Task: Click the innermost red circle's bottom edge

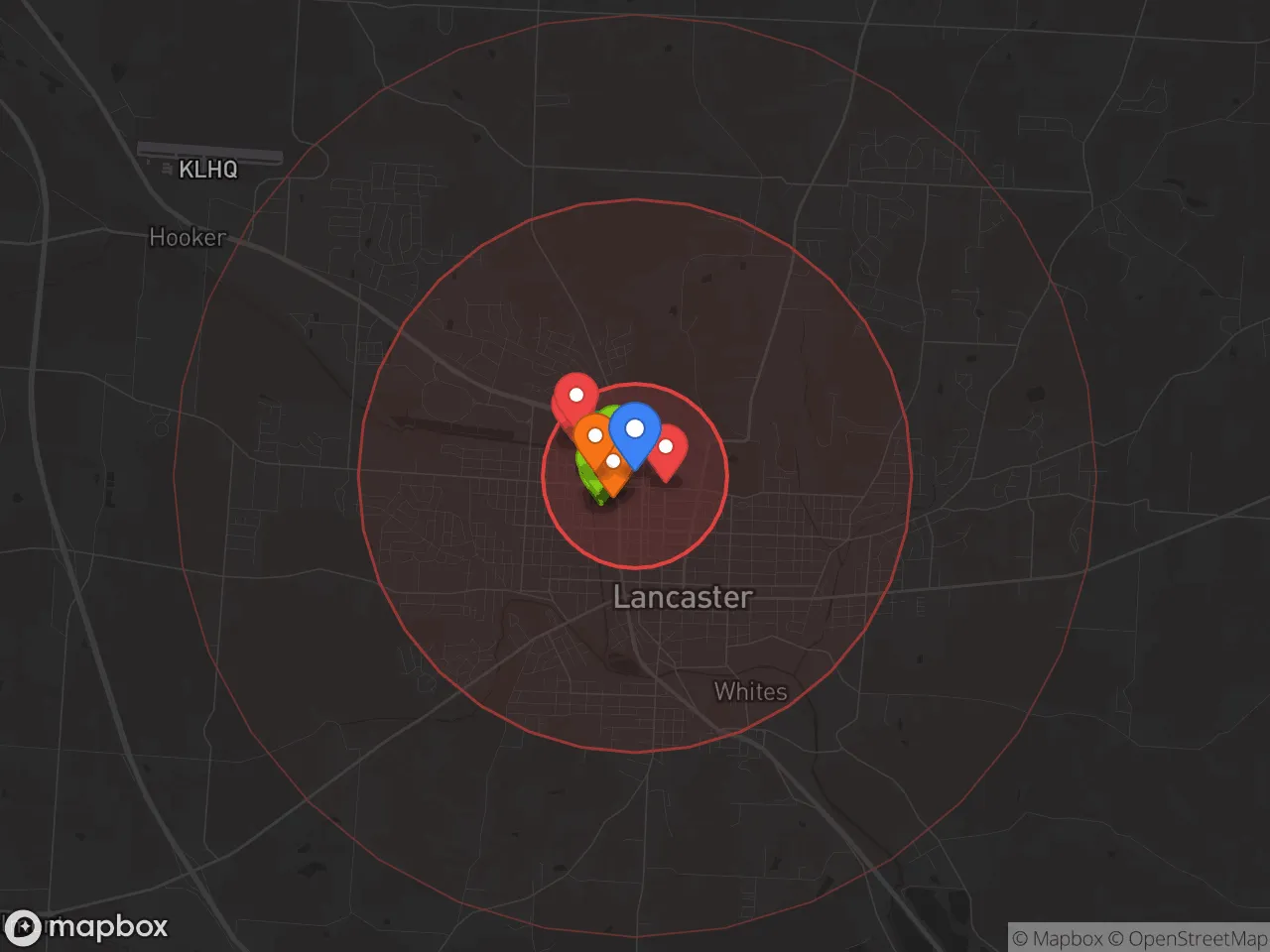Action: click(635, 567)
